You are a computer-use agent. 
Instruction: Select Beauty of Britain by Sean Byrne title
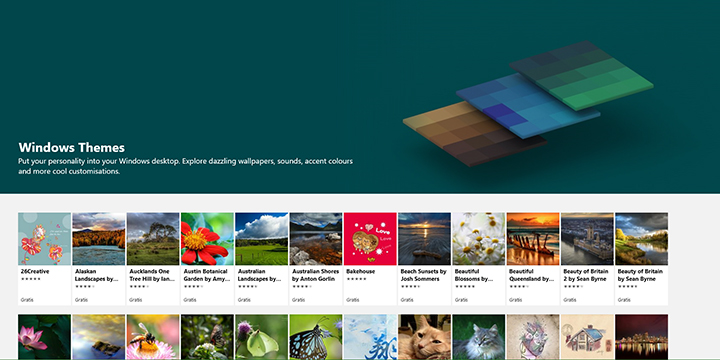click(640, 275)
